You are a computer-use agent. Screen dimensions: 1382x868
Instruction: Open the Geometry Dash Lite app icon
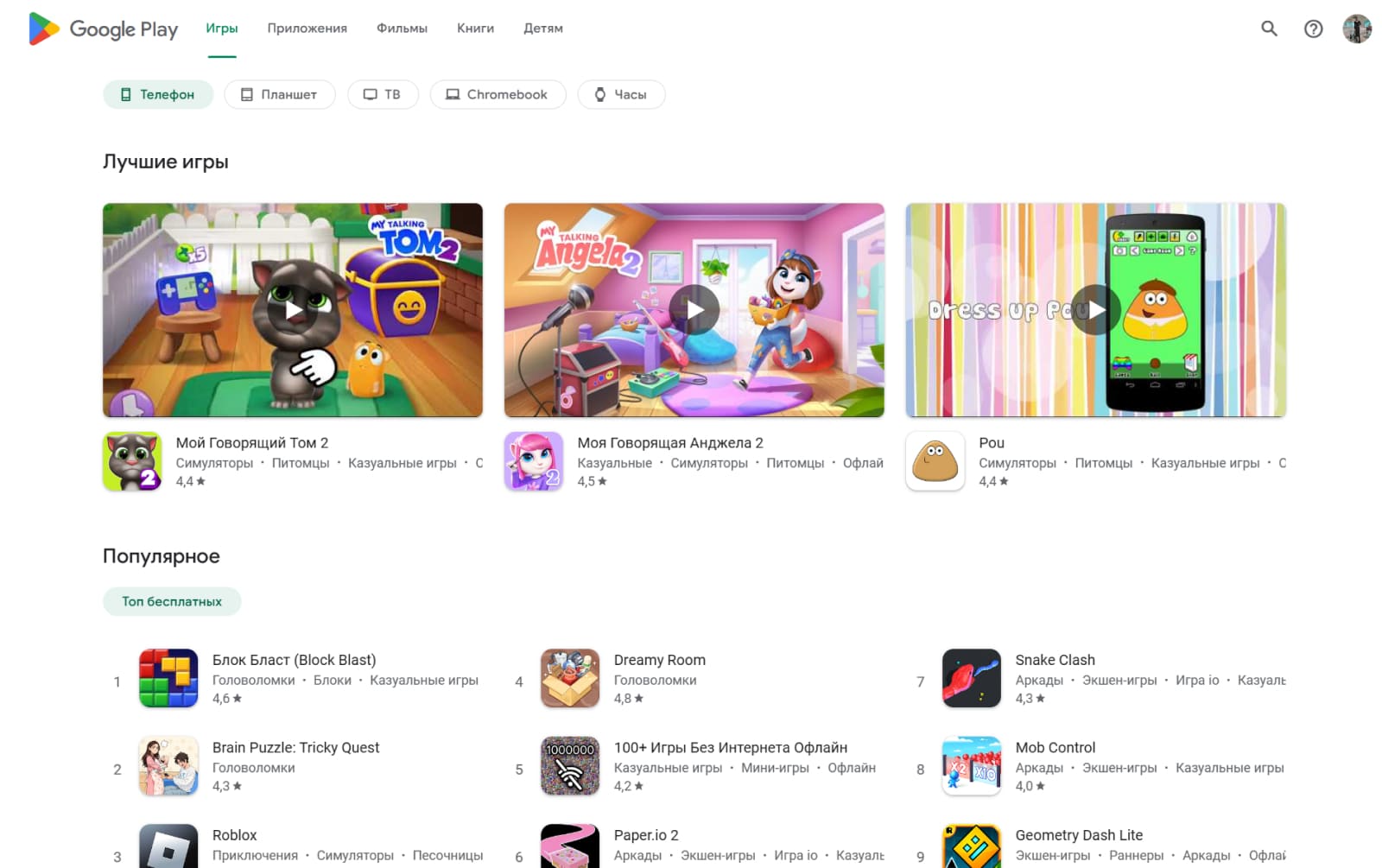(971, 851)
